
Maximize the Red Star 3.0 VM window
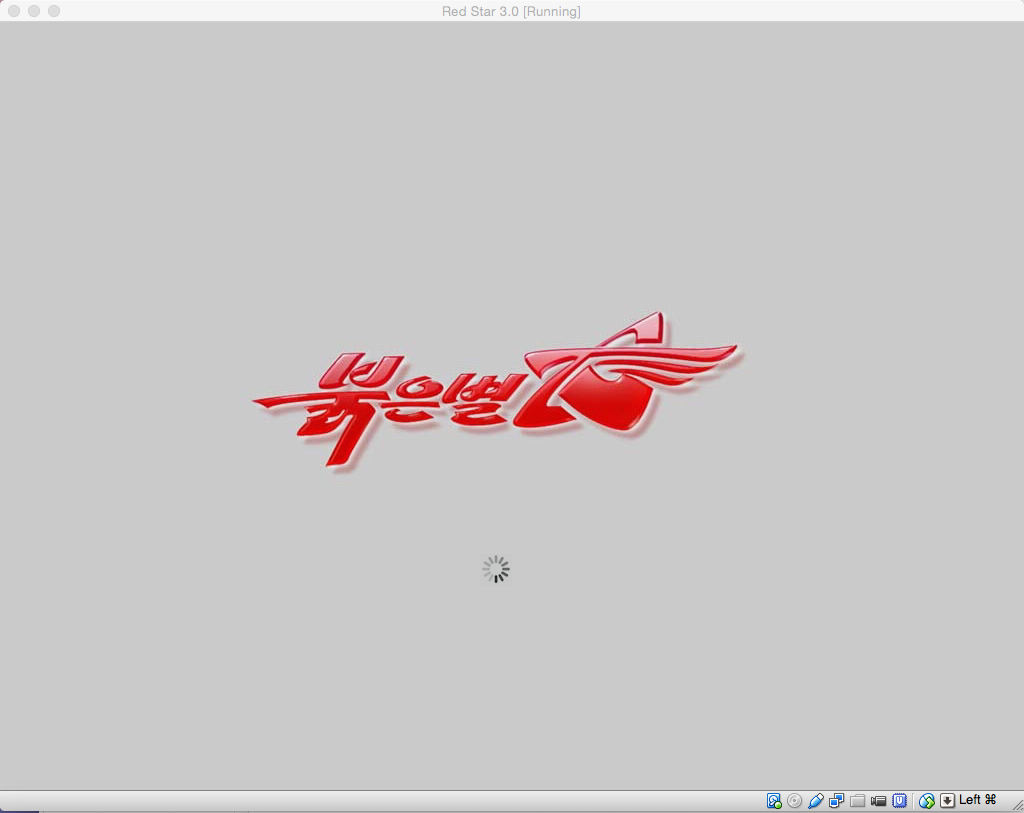click(x=54, y=11)
